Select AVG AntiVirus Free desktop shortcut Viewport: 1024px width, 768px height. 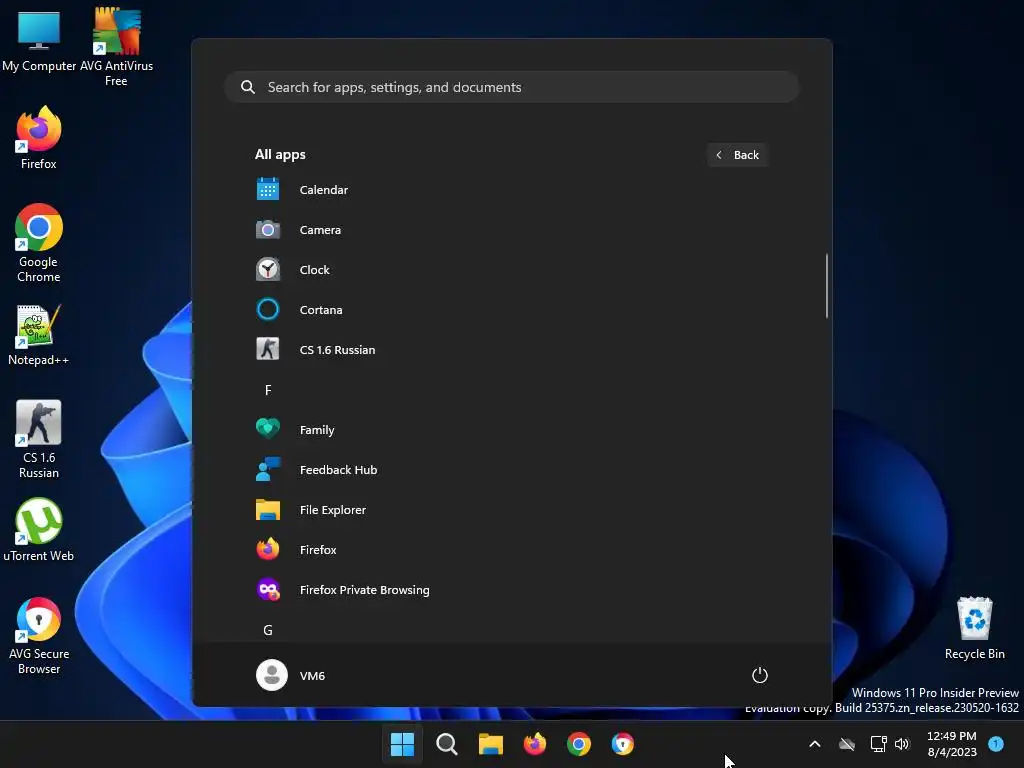[x=116, y=47]
